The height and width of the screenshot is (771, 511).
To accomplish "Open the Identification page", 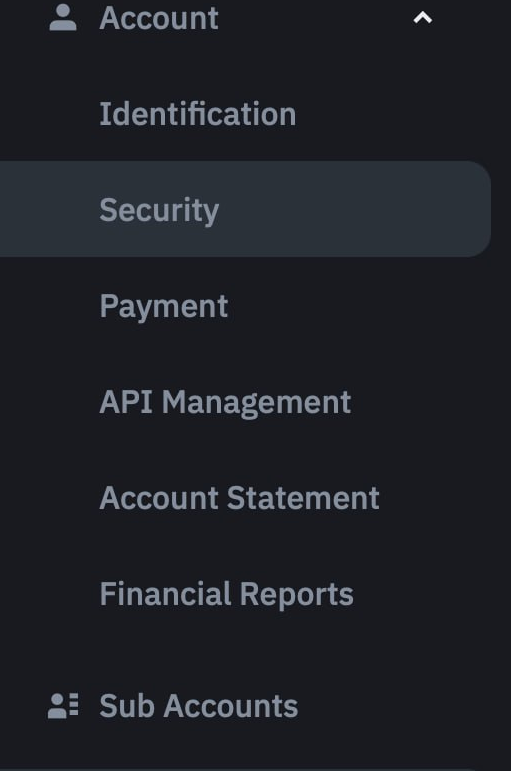I will click(x=198, y=114).
